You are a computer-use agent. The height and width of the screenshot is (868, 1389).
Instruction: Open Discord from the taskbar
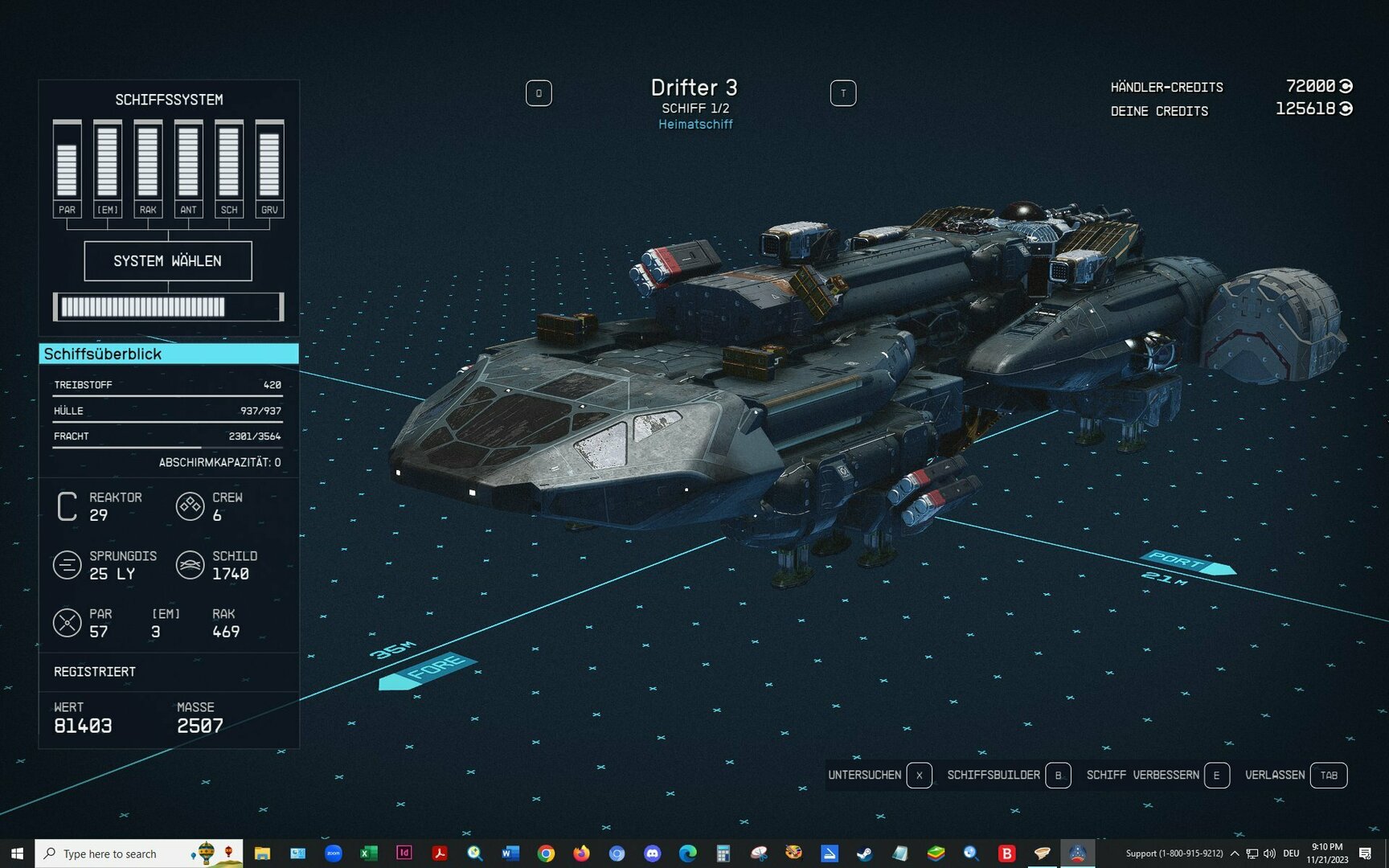coord(652,854)
